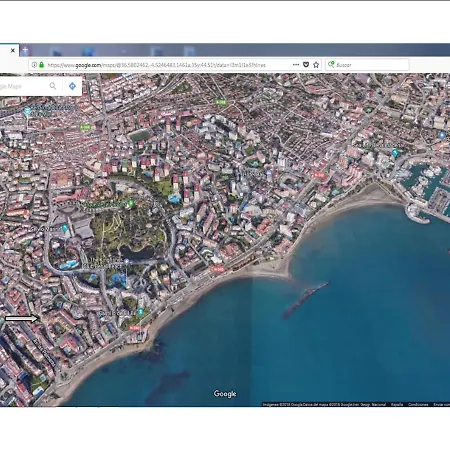The image size is (450, 450).
Task: Open page actions three-dots menu
Action: click(296, 65)
